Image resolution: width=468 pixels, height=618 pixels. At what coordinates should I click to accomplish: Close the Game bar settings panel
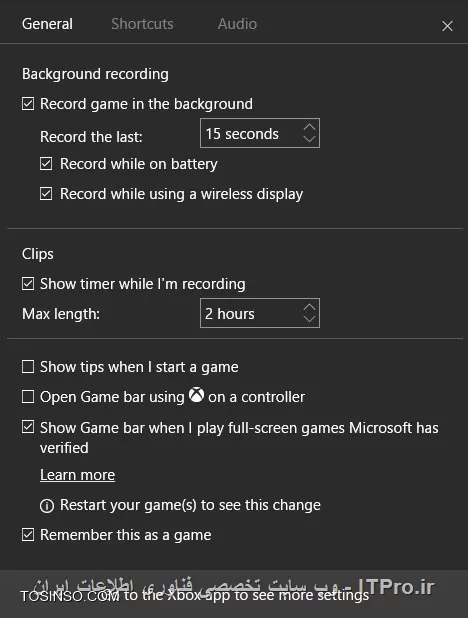[447, 26]
